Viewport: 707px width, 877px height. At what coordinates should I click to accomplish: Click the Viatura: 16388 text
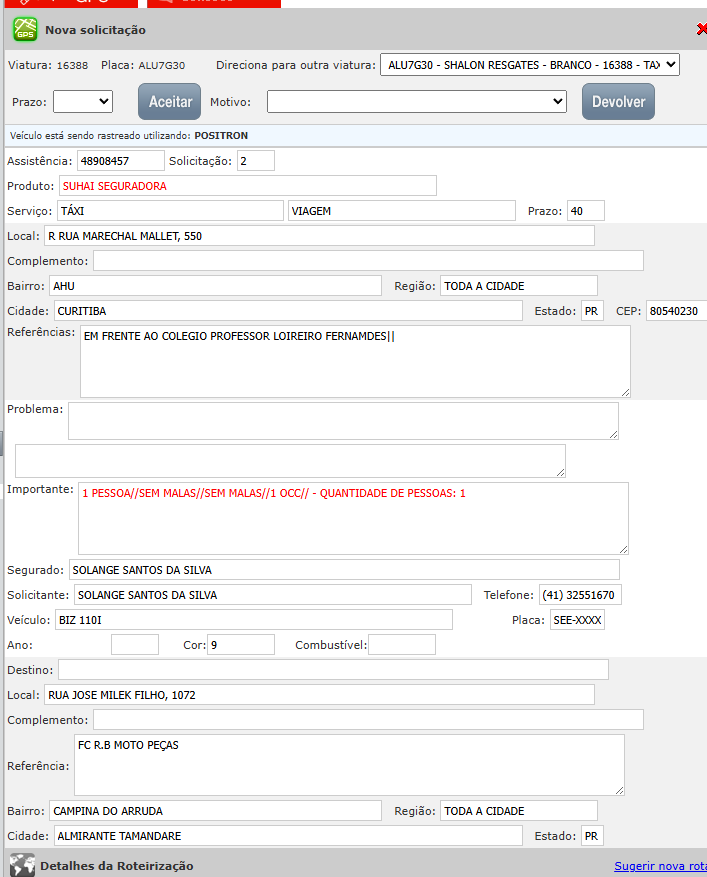tap(48, 65)
